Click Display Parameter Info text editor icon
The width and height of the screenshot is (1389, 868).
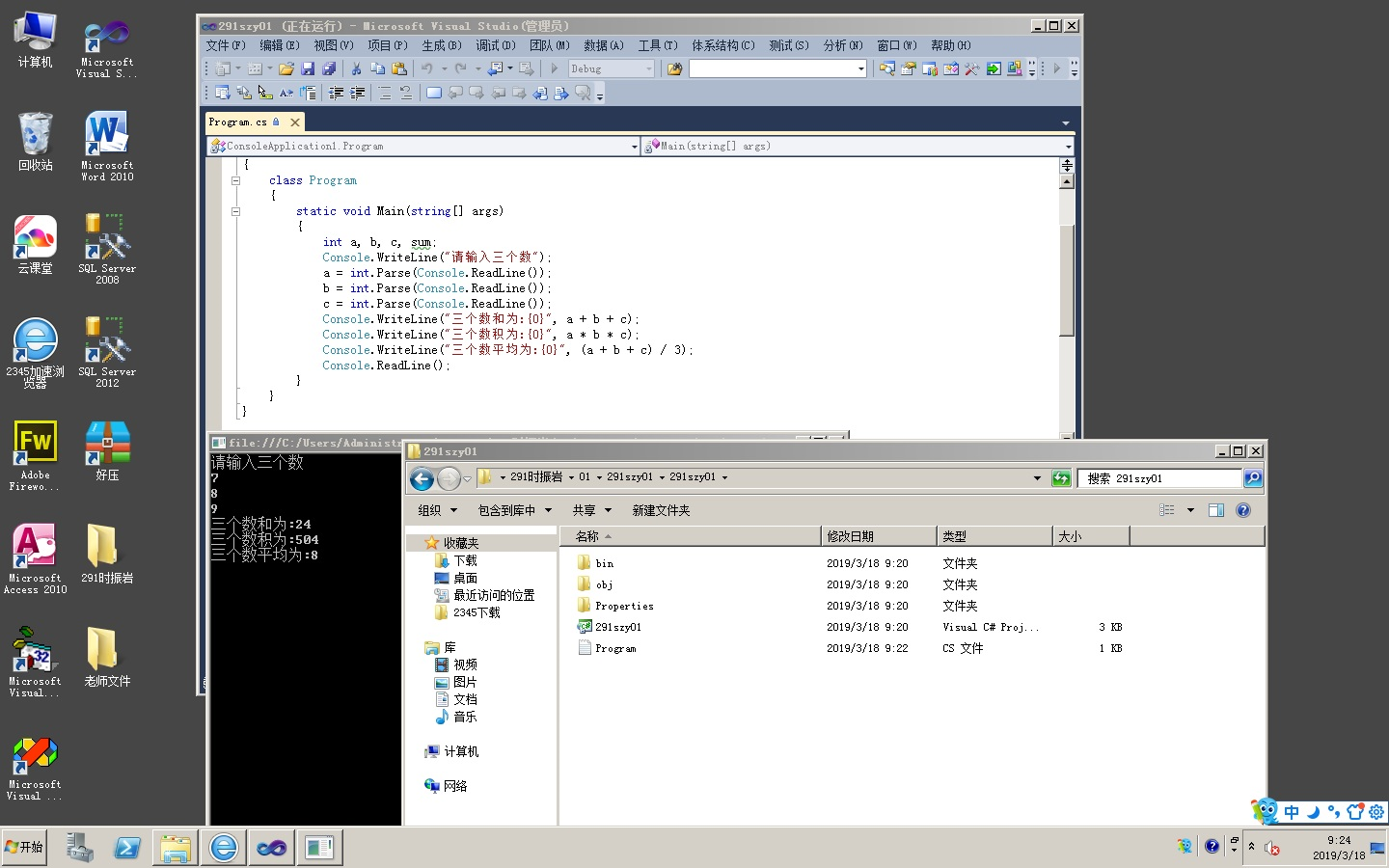click(244, 93)
